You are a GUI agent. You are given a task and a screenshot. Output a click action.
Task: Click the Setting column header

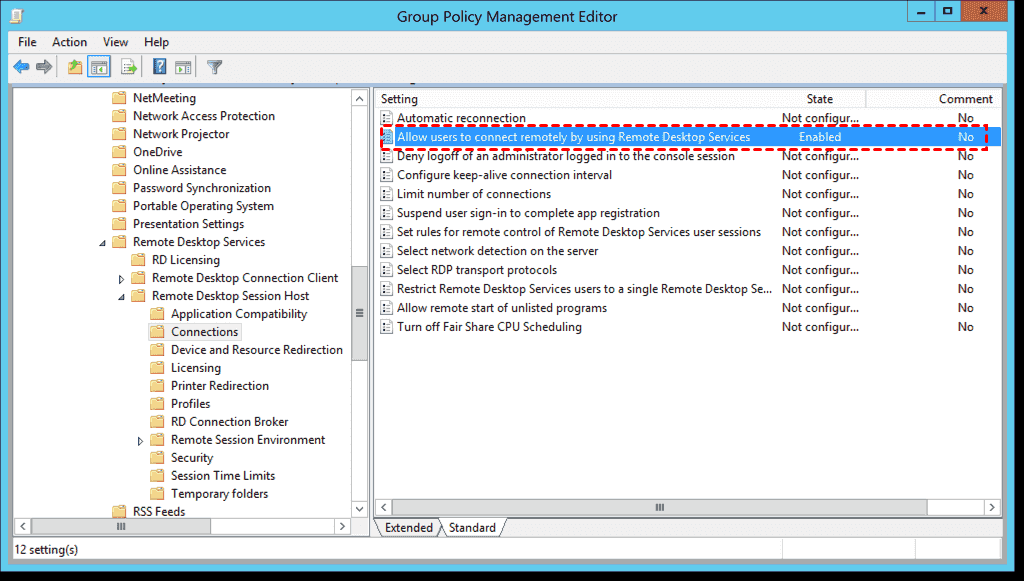tap(400, 99)
